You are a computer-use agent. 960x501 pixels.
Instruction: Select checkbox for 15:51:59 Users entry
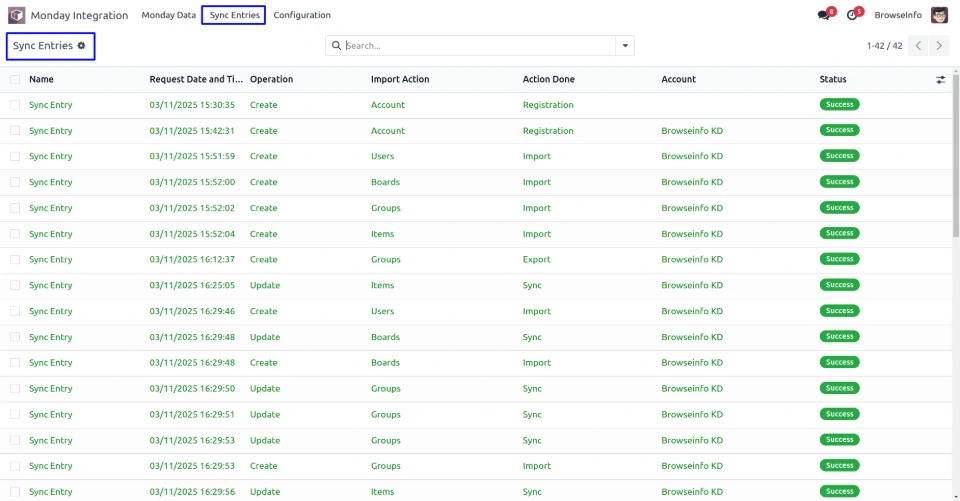15,157
